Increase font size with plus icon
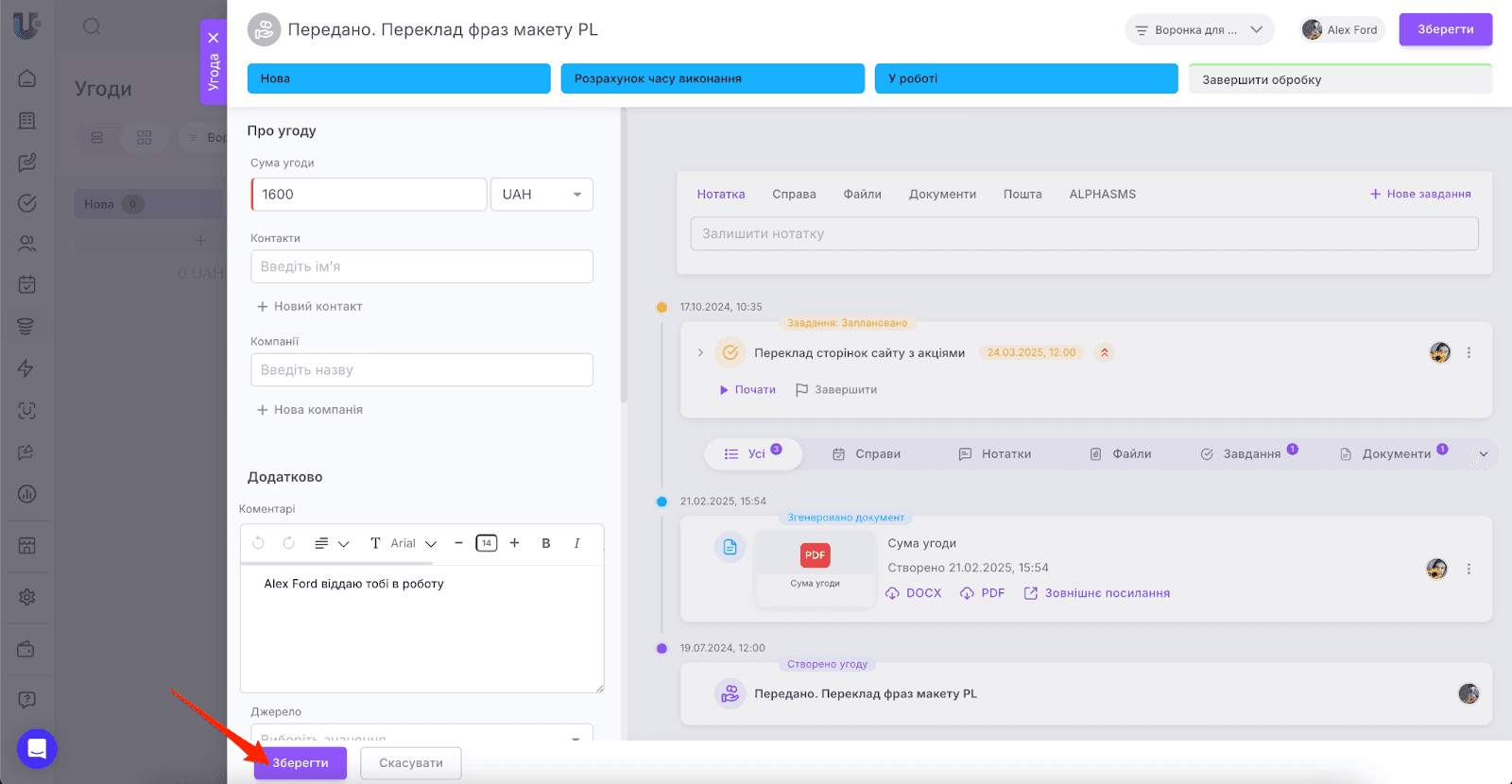This screenshot has height=784, width=1512. pos(514,543)
